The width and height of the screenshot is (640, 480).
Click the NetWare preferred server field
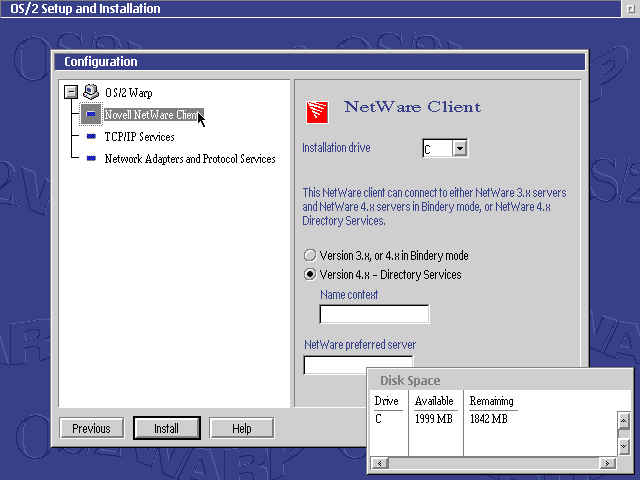pos(358,365)
